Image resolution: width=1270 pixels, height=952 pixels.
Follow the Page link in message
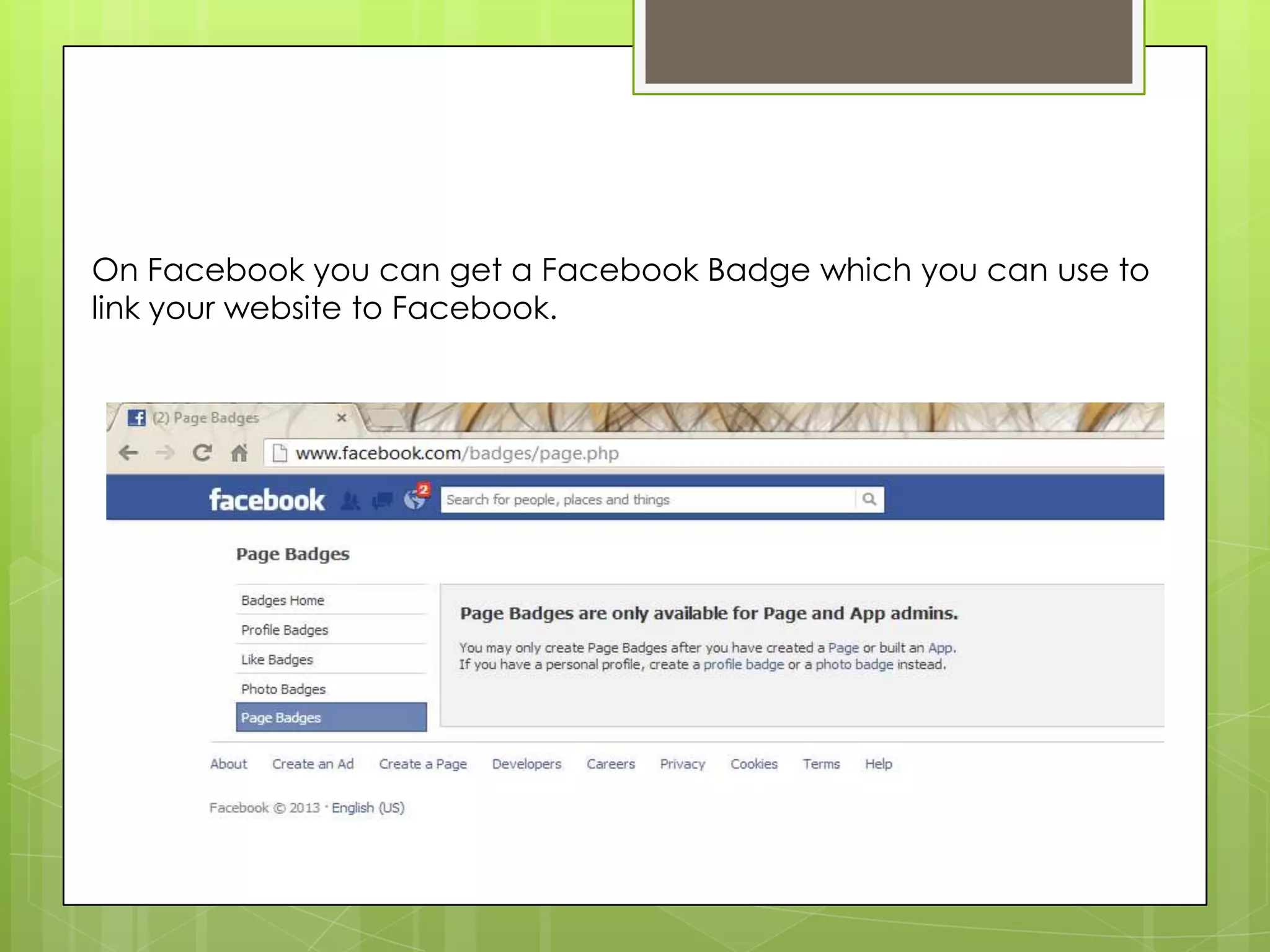click(x=843, y=648)
